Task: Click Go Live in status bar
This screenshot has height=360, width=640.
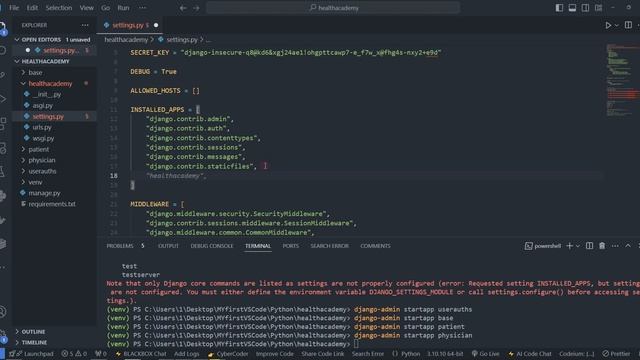Action: point(485,353)
